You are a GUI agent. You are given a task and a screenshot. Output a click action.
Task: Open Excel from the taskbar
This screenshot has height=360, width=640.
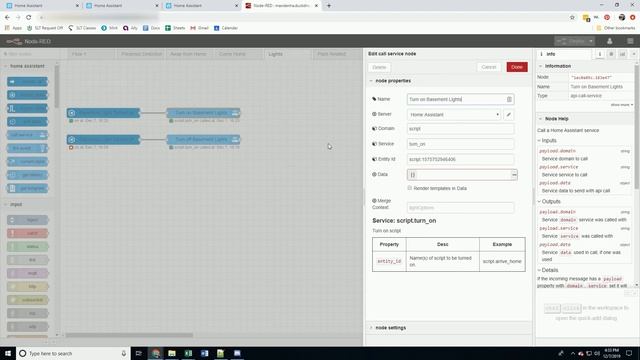point(188,353)
